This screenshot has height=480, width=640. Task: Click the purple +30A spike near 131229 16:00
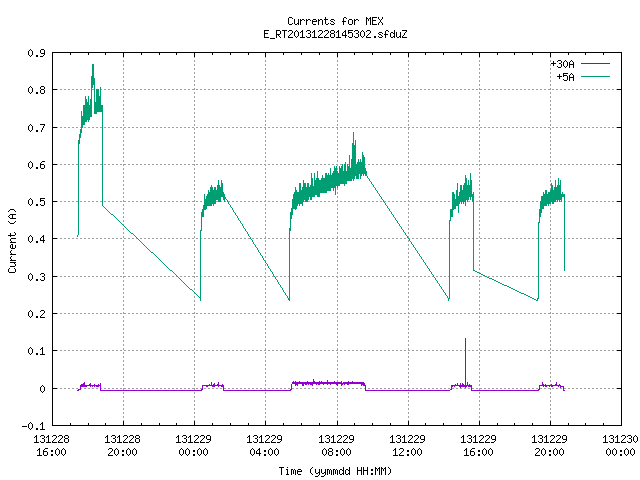pos(465,361)
